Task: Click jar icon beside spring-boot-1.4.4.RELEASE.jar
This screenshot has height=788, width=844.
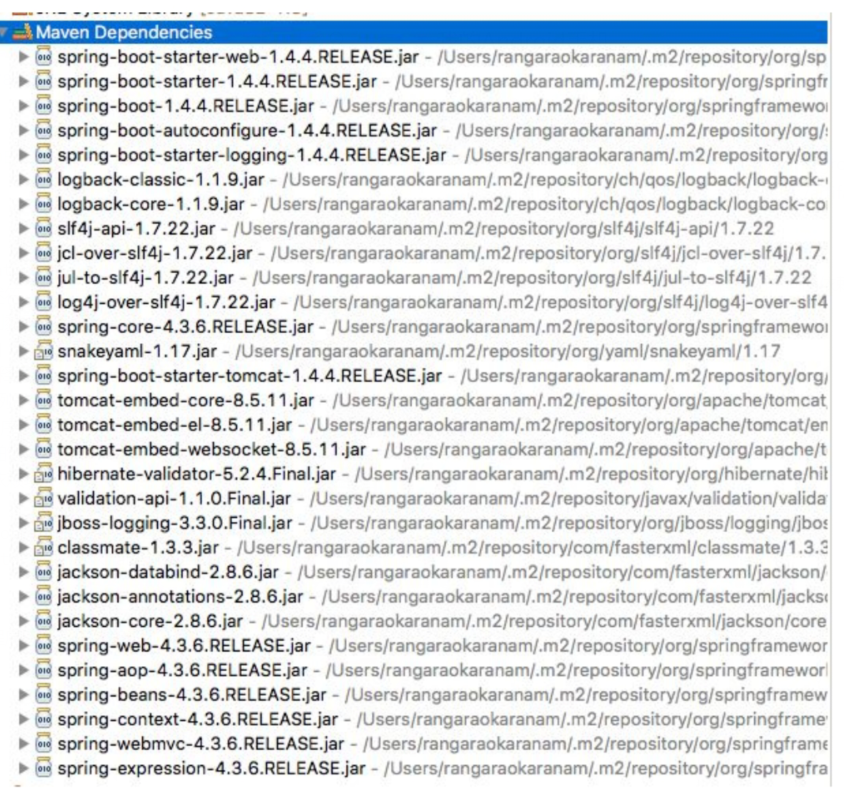Action: pyautogui.click(x=43, y=105)
